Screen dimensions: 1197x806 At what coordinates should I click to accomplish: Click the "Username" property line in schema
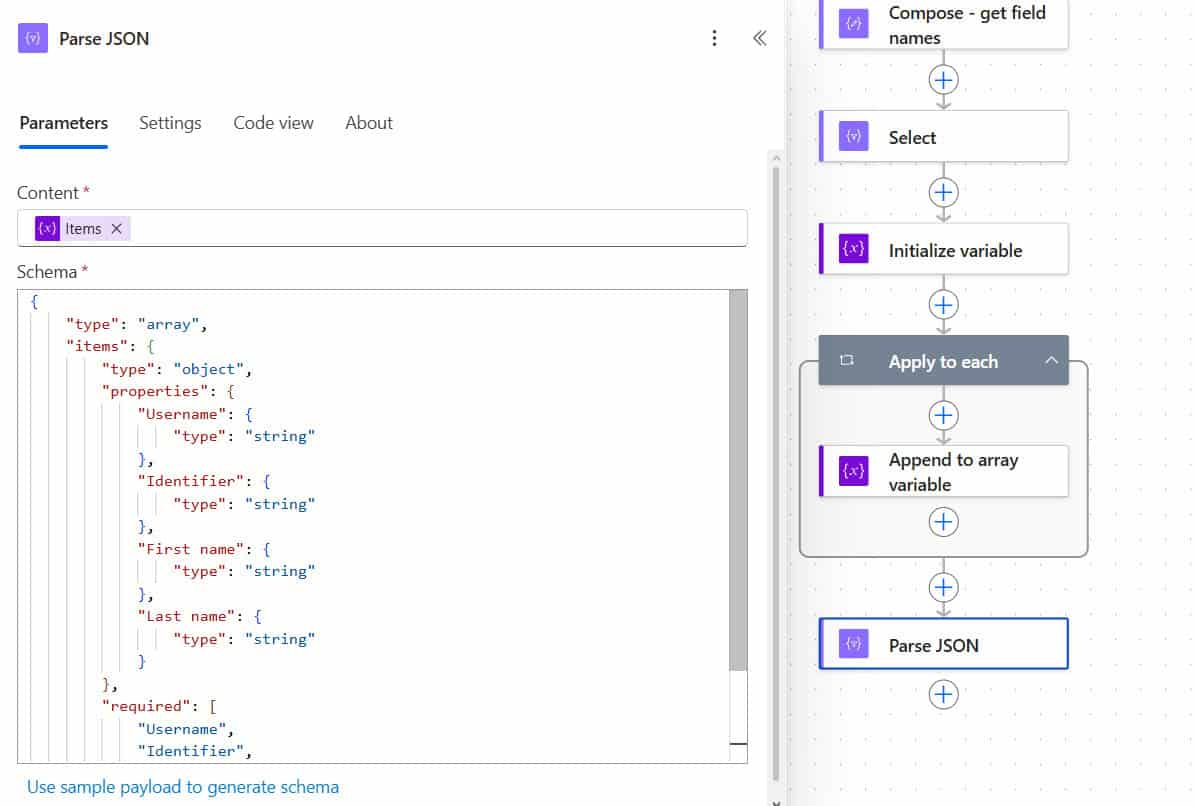coord(195,414)
